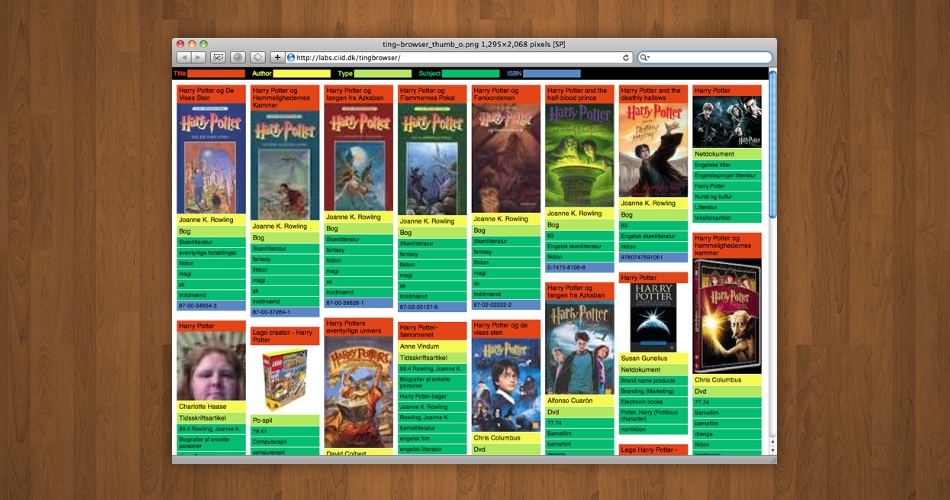Open the Flammernes Pokal book cover
Viewport: 950px width, 500px height.
432,159
